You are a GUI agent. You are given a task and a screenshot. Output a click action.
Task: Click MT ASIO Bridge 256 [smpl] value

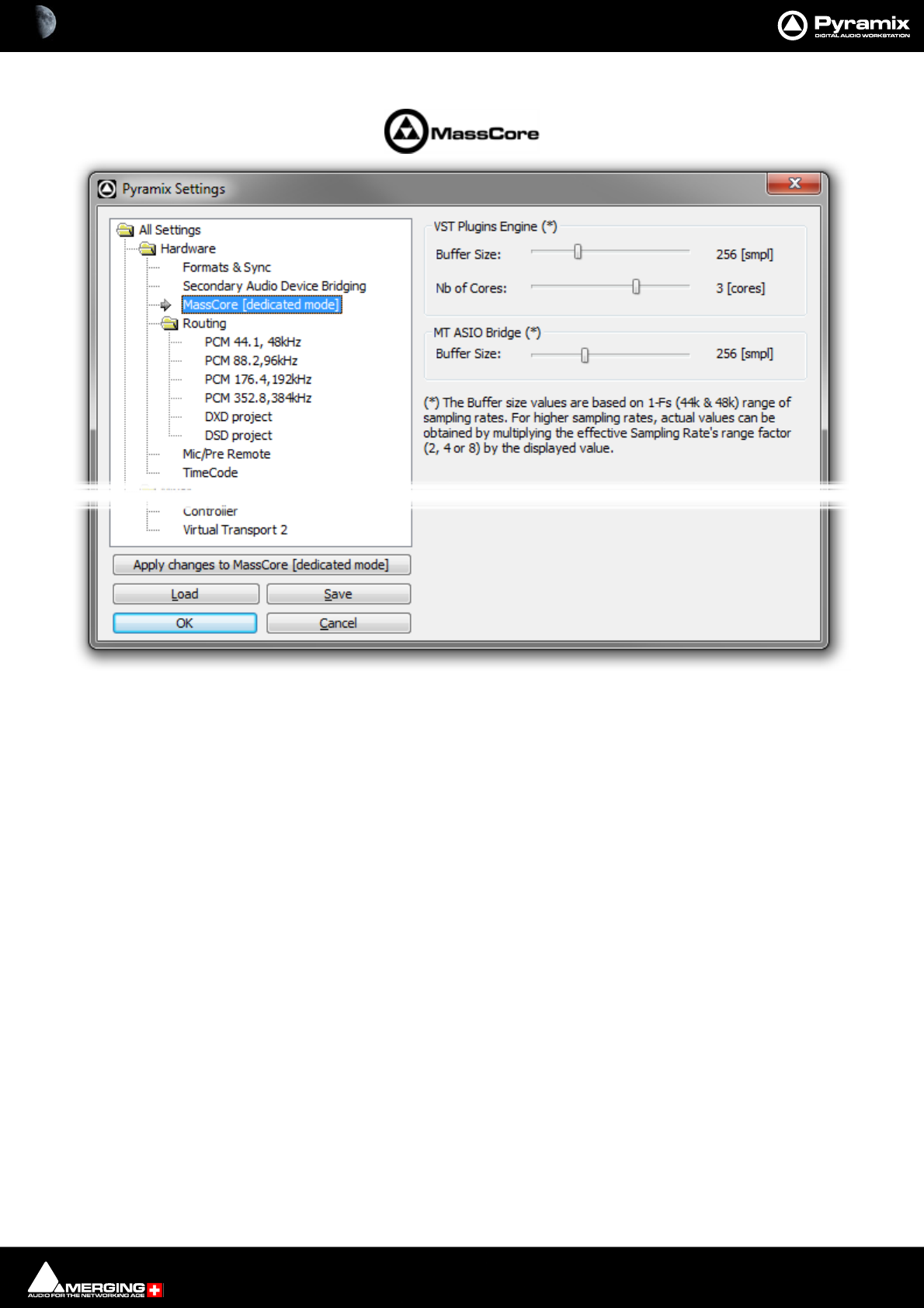(x=744, y=353)
